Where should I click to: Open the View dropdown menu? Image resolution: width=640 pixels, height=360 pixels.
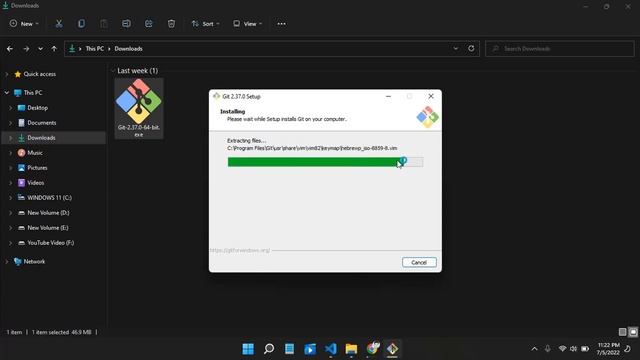247,24
